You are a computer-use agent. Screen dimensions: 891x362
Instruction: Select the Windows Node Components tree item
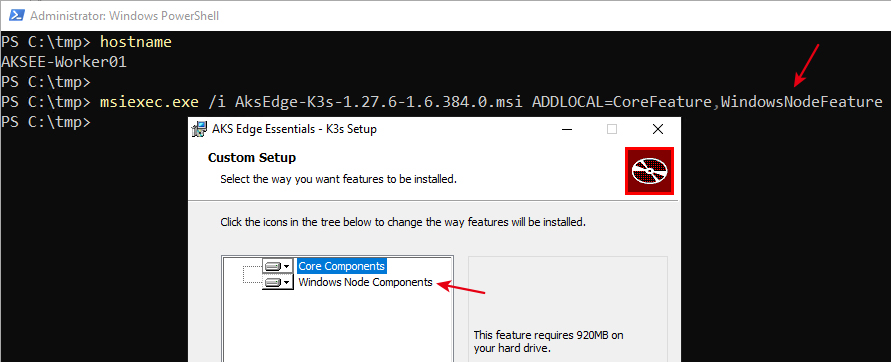pyautogui.click(x=365, y=282)
